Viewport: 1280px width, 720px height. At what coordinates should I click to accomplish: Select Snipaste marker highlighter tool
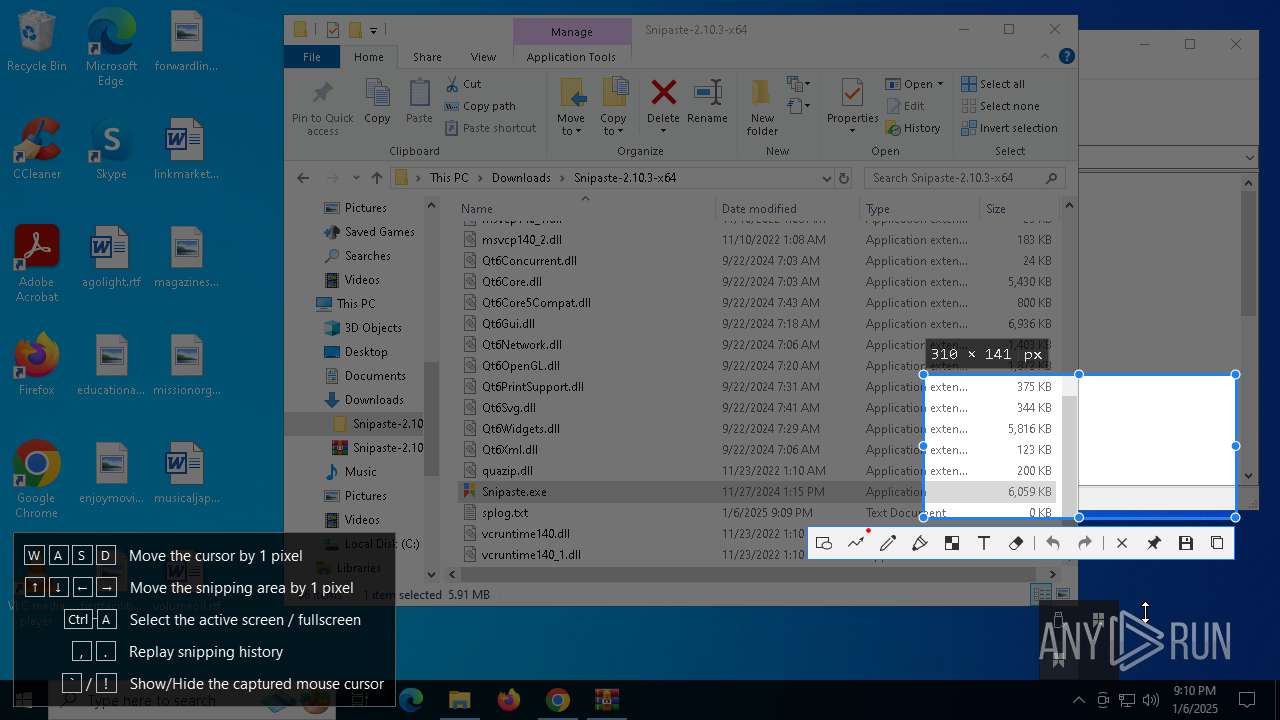click(x=920, y=543)
